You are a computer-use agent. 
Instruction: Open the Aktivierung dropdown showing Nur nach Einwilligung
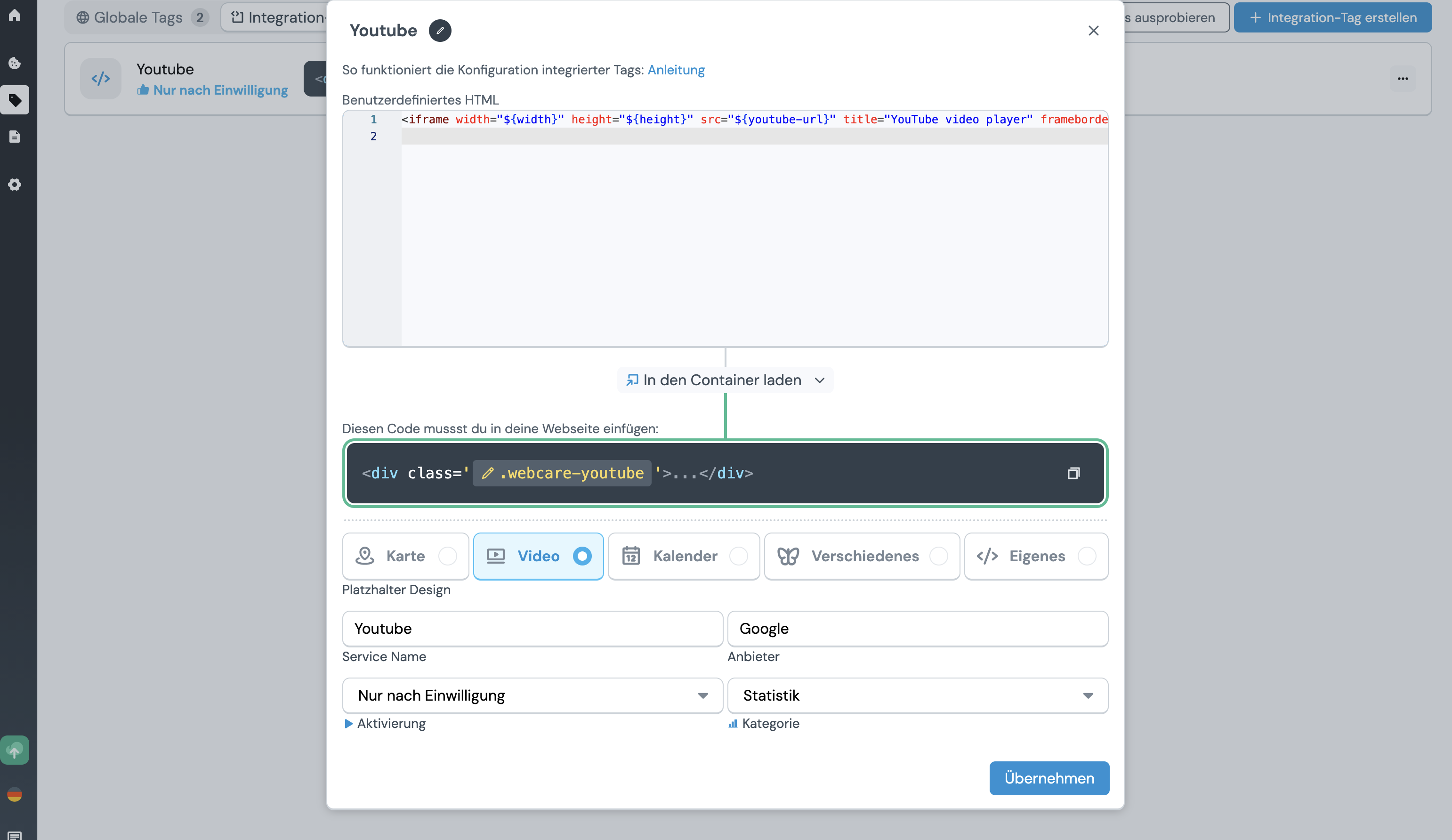click(531, 695)
